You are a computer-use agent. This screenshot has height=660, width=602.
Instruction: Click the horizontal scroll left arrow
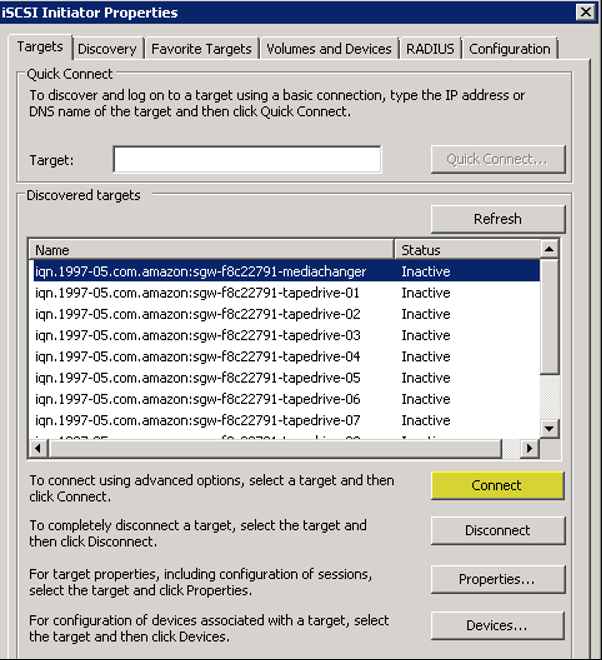[x=38, y=448]
